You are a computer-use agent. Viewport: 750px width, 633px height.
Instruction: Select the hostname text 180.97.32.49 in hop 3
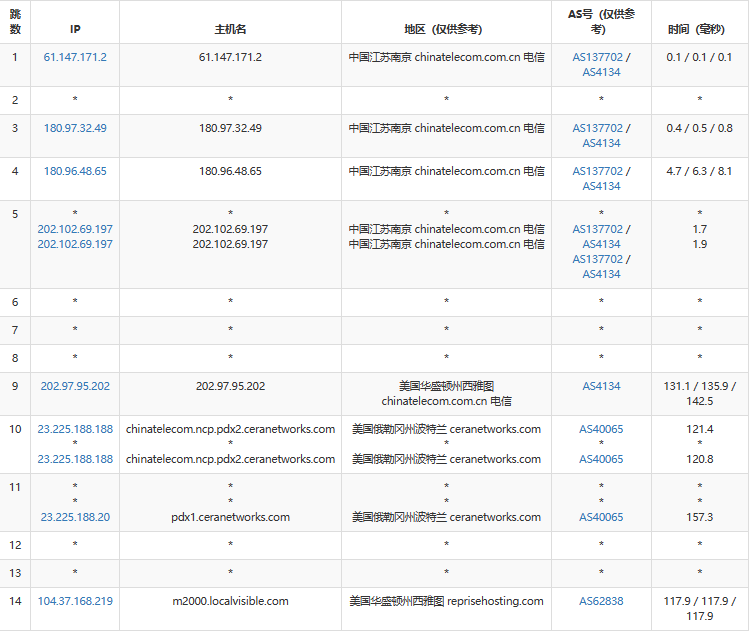click(231, 128)
